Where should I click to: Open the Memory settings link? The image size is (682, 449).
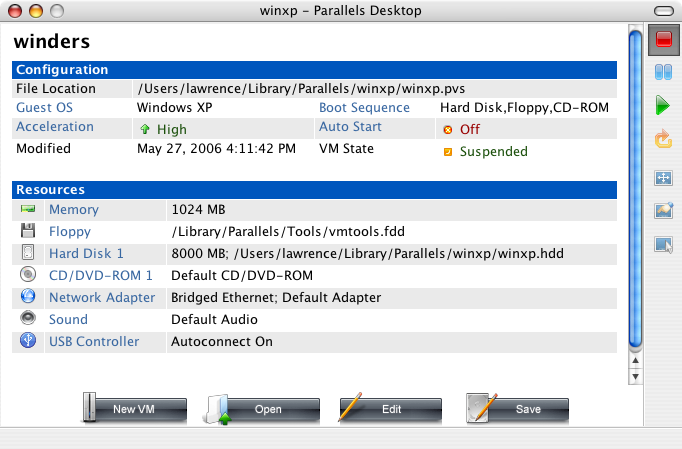[74, 210]
